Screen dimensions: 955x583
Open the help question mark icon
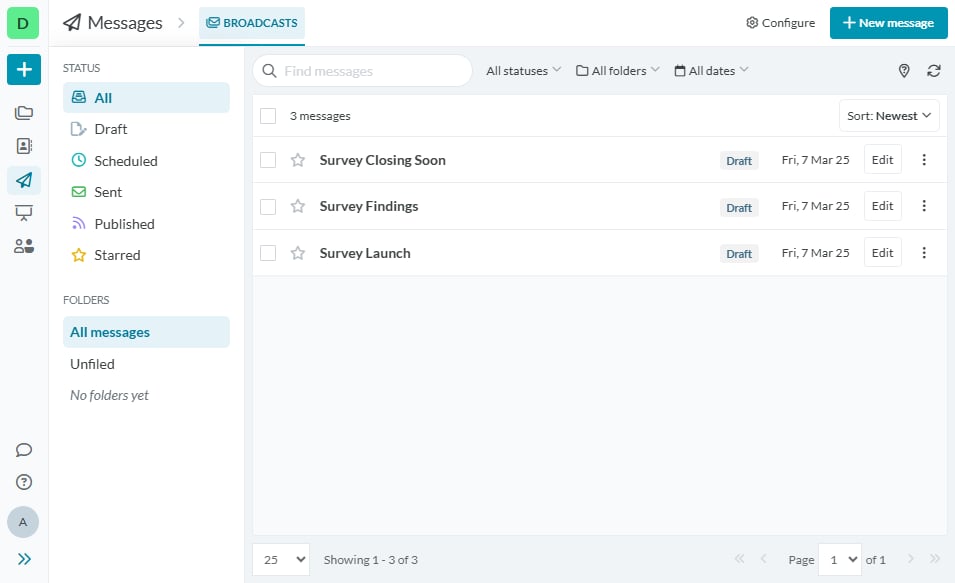[24, 482]
